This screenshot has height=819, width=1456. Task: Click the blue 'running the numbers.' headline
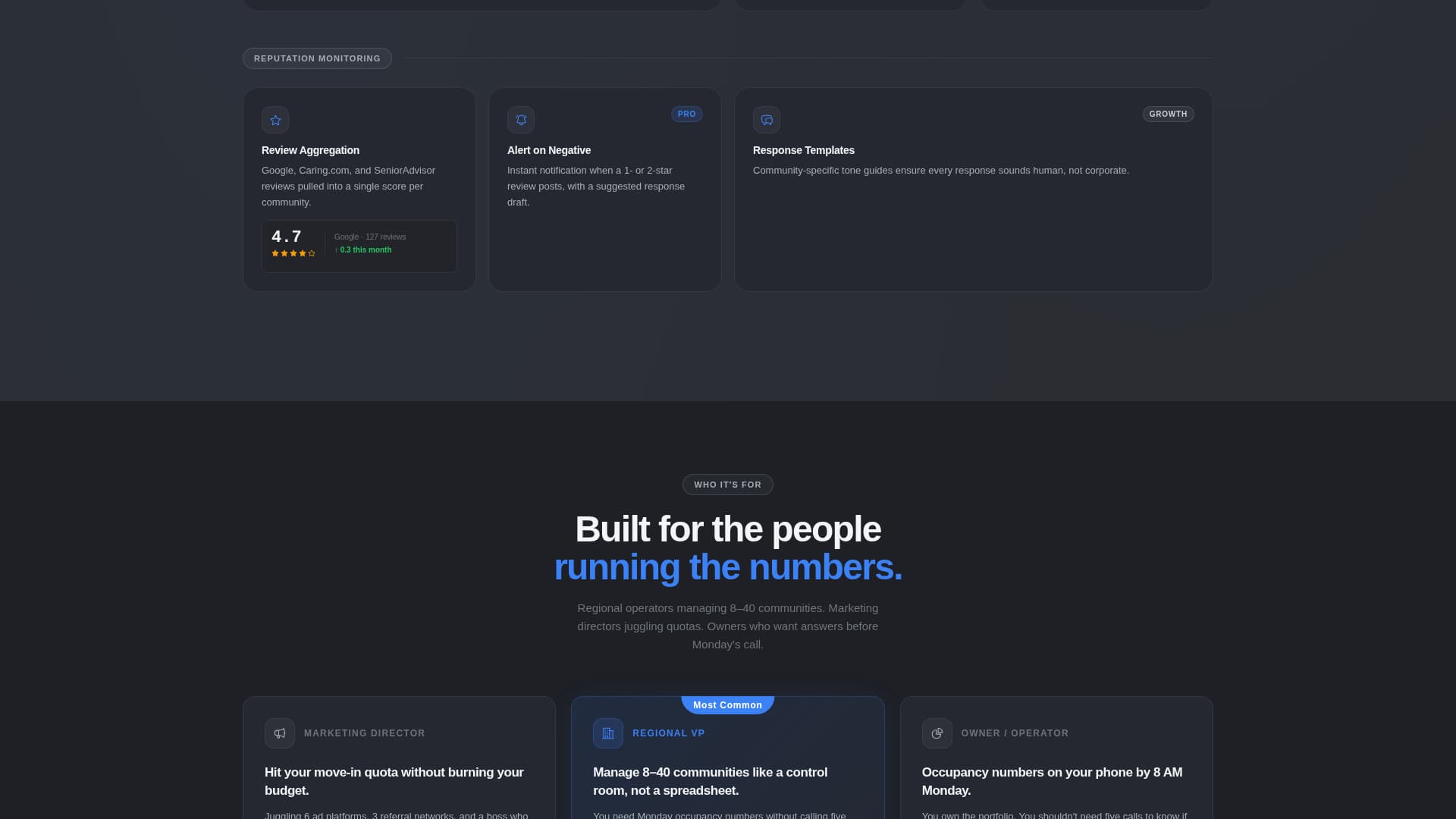(728, 567)
